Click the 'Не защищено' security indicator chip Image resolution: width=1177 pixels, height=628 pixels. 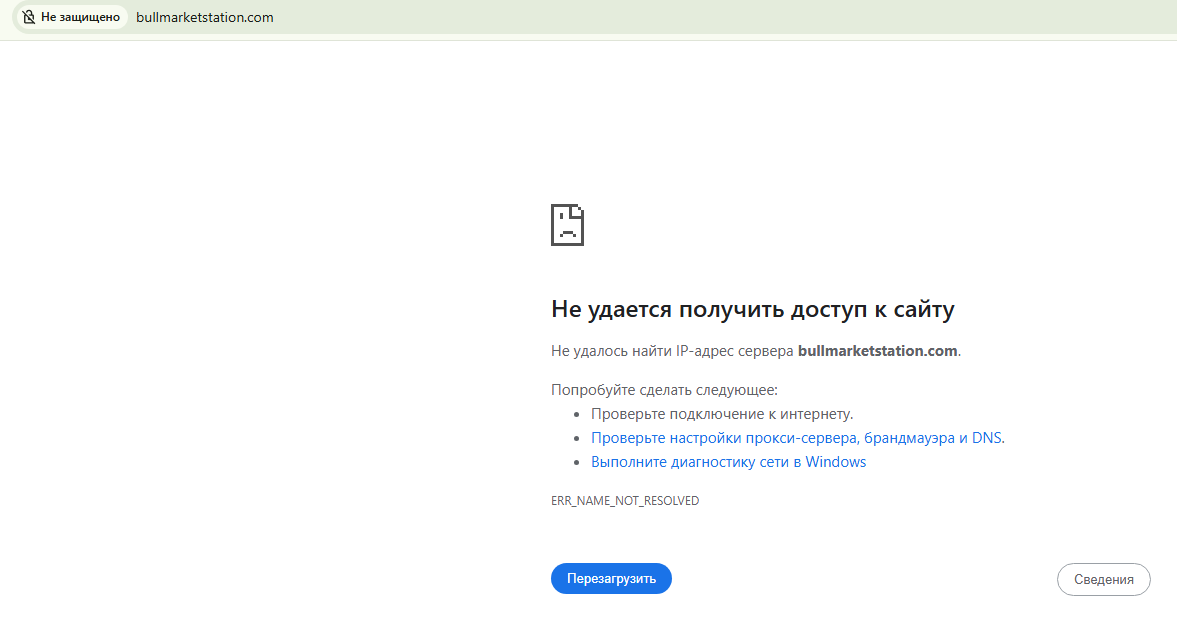(71, 17)
